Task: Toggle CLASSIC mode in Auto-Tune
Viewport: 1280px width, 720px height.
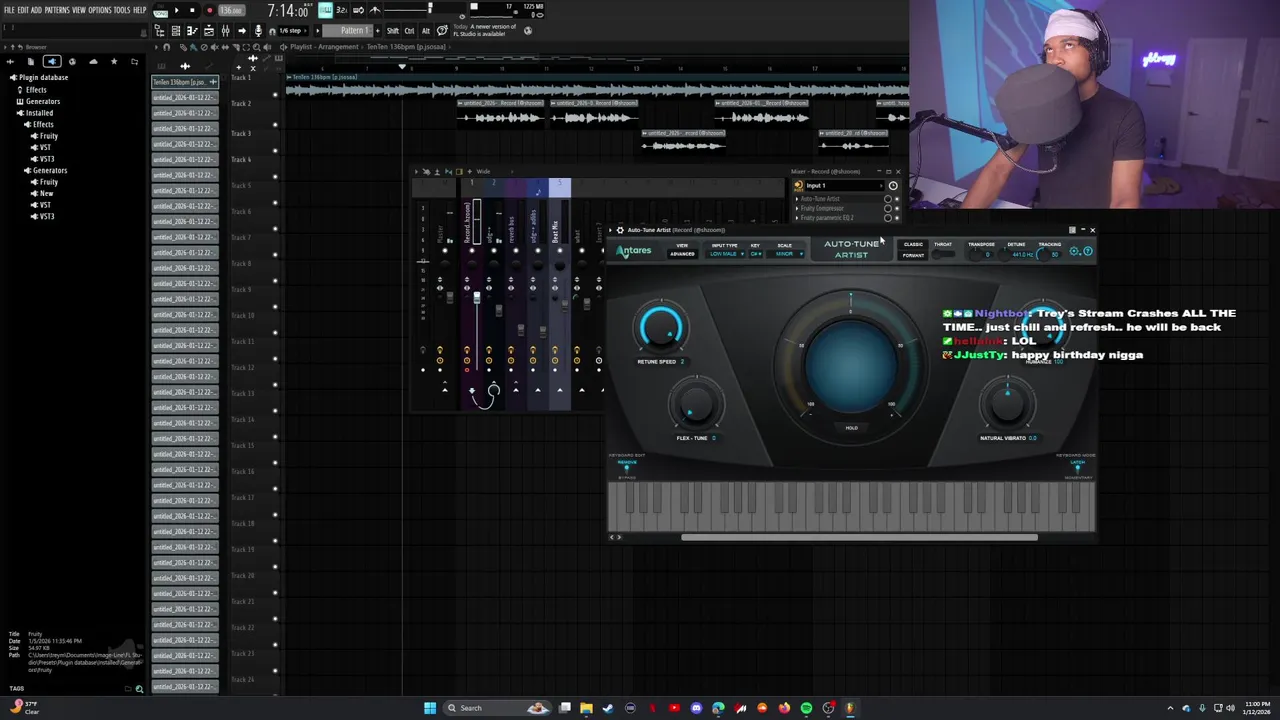Action: (913, 244)
